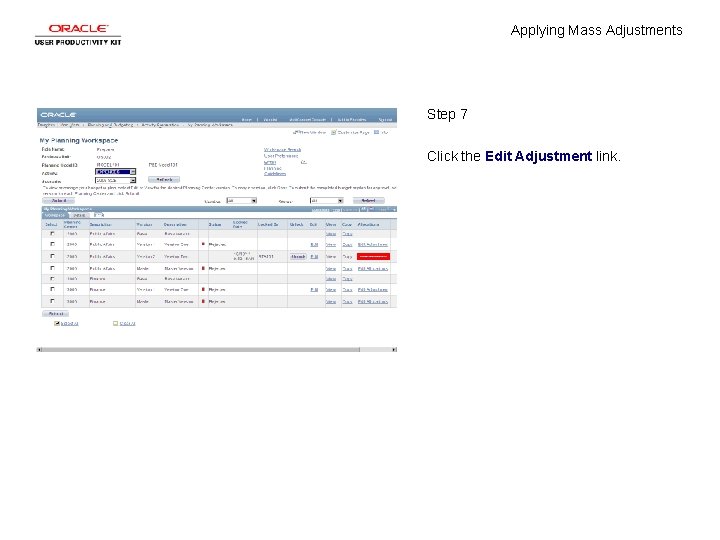720x540 pixels.
Task: Check the Finance Version1 row checkbox
Action: coord(52,289)
